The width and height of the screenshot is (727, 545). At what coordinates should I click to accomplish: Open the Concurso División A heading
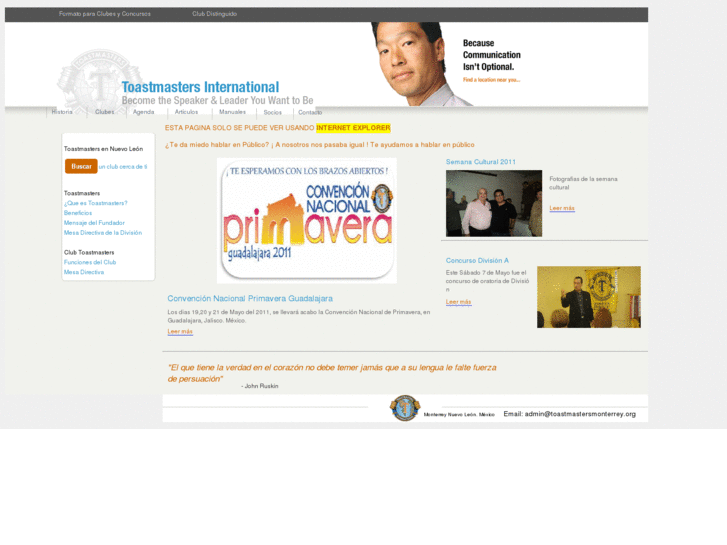click(x=477, y=261)
